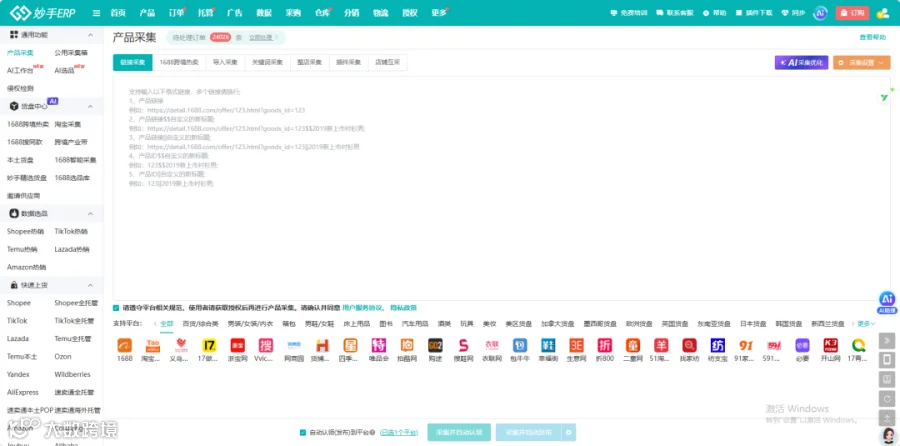Click 同步 in the header

[794, 13]
